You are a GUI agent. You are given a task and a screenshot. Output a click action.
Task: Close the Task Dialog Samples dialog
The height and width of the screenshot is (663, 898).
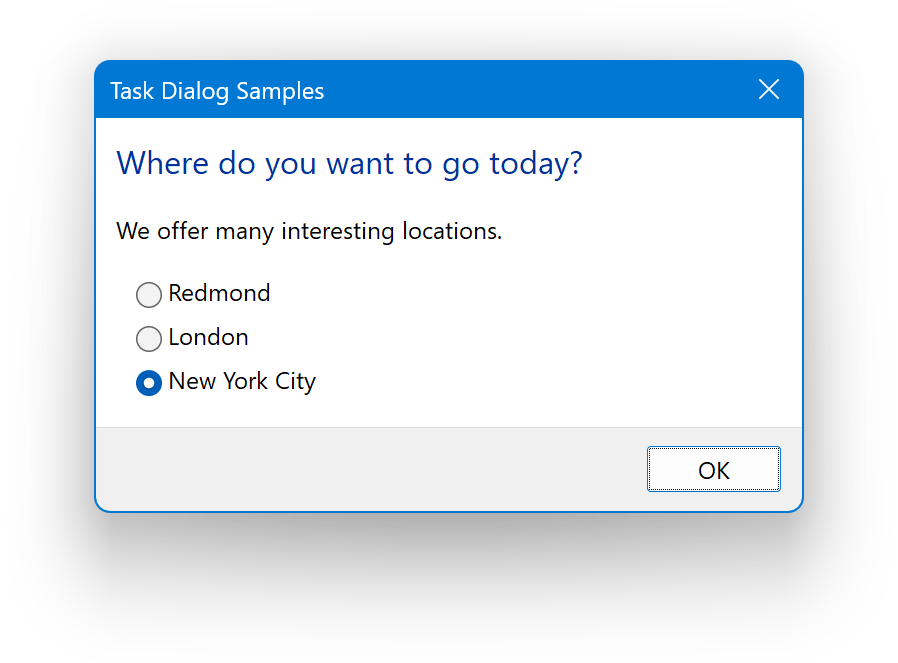click(x=769, y=90)
